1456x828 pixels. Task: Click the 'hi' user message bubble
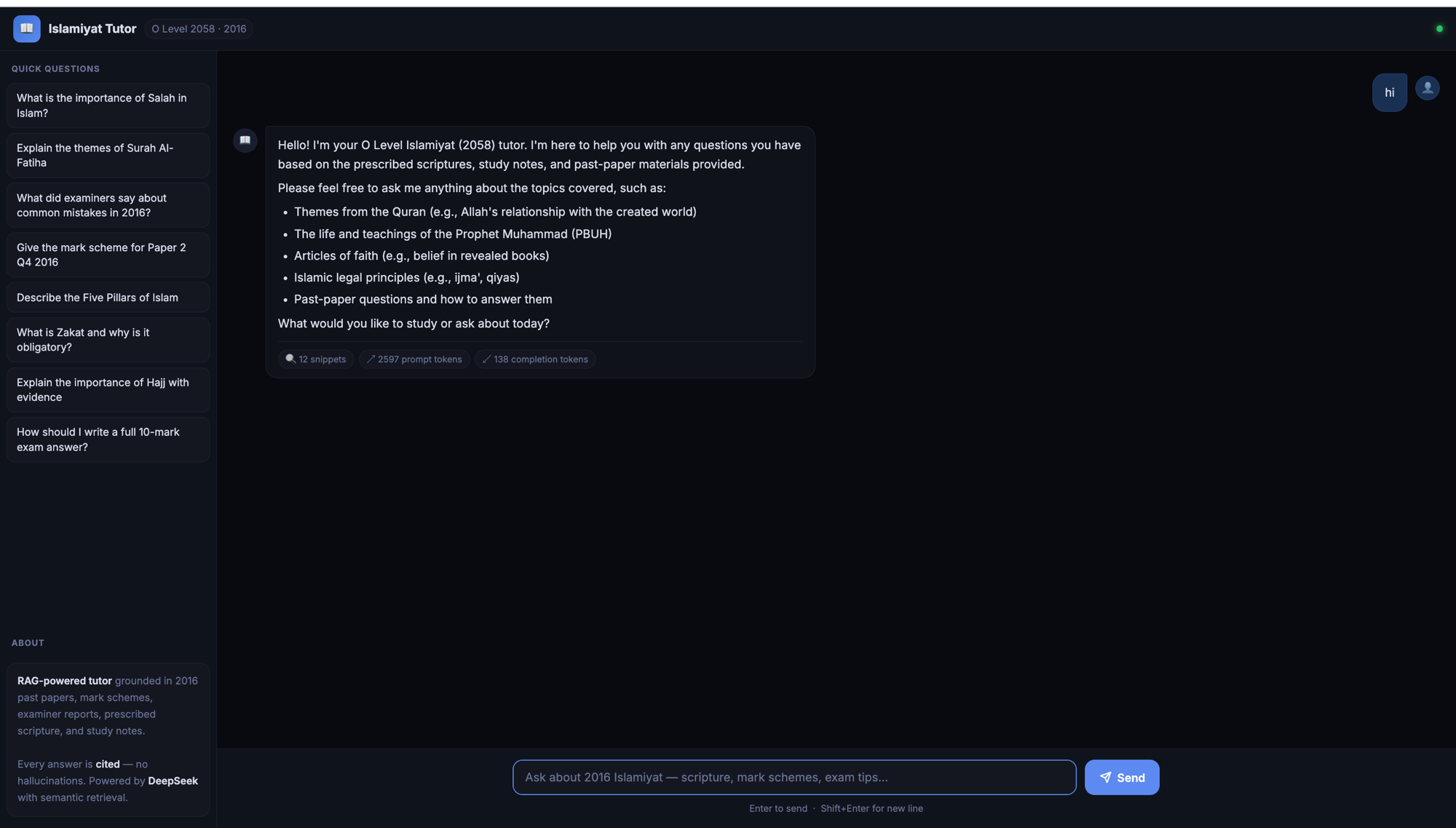pyautogui.click(x=1389, y=92)
